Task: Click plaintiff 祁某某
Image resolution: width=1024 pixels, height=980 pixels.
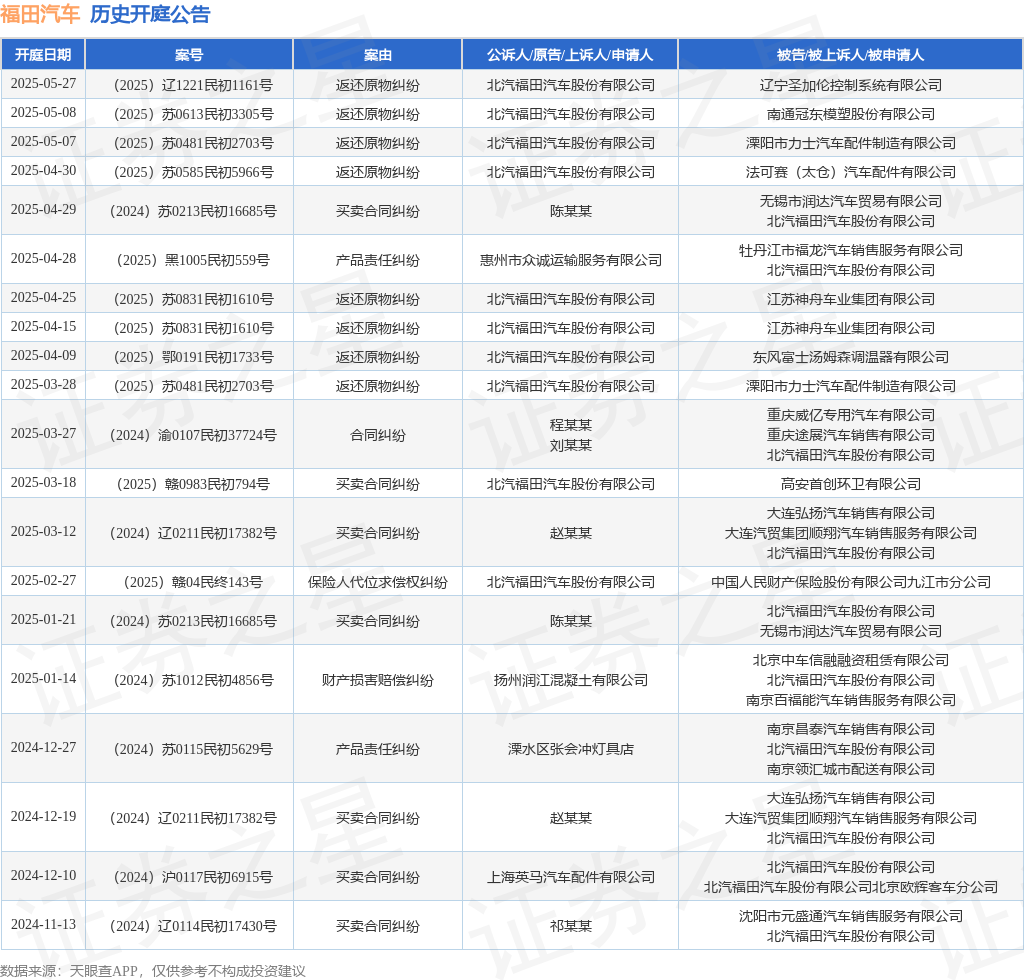Action: click(x=570, y=926)
